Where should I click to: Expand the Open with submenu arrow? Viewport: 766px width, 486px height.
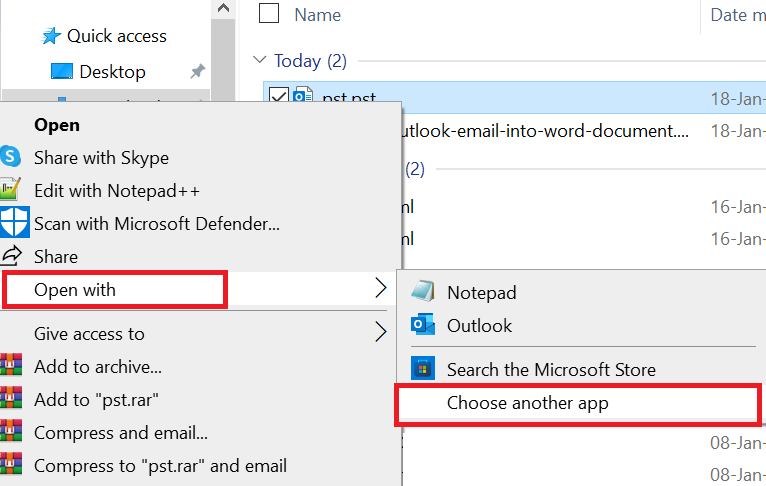point(381,288)
